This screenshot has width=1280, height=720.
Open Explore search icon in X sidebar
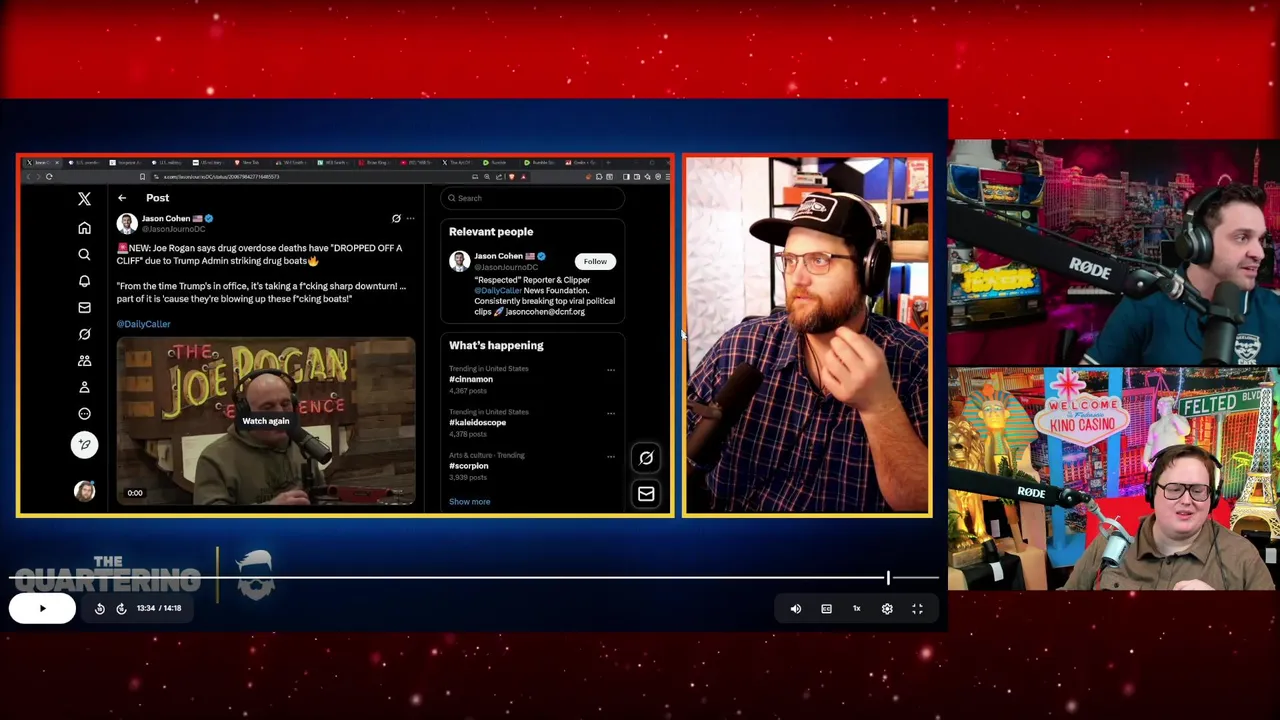(84, 254)
